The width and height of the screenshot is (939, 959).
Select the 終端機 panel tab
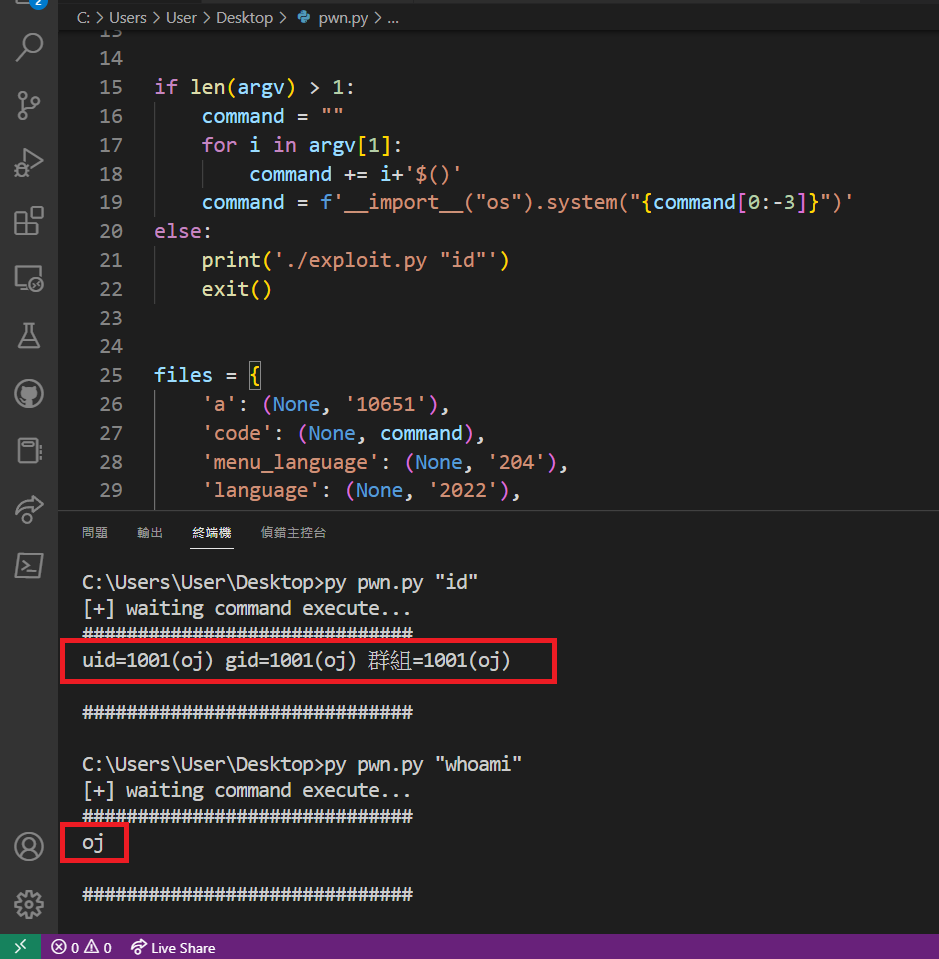(x=212, y=533)
